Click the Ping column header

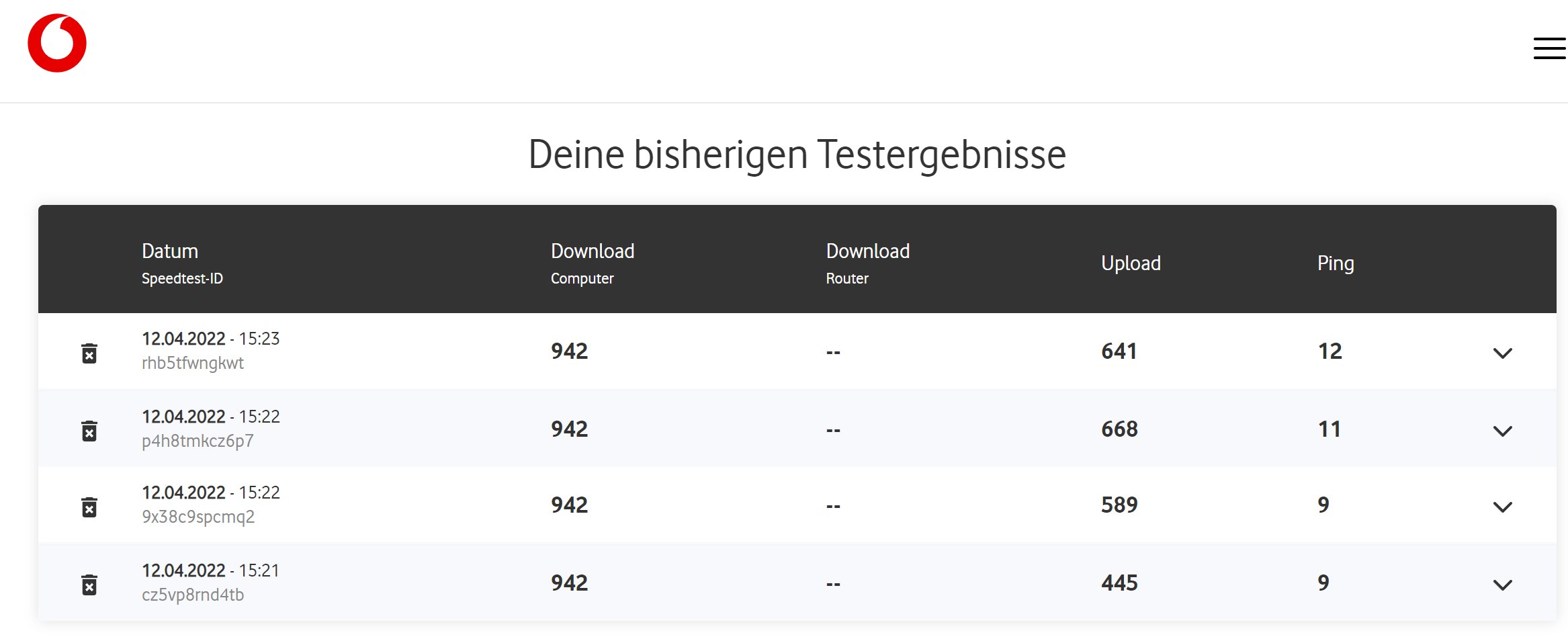tap(1336, 263)
